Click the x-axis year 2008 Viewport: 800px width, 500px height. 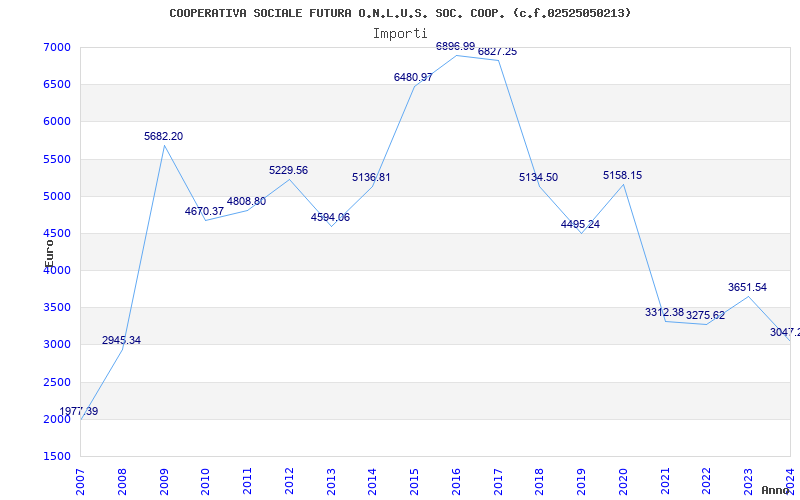(122, 481)
